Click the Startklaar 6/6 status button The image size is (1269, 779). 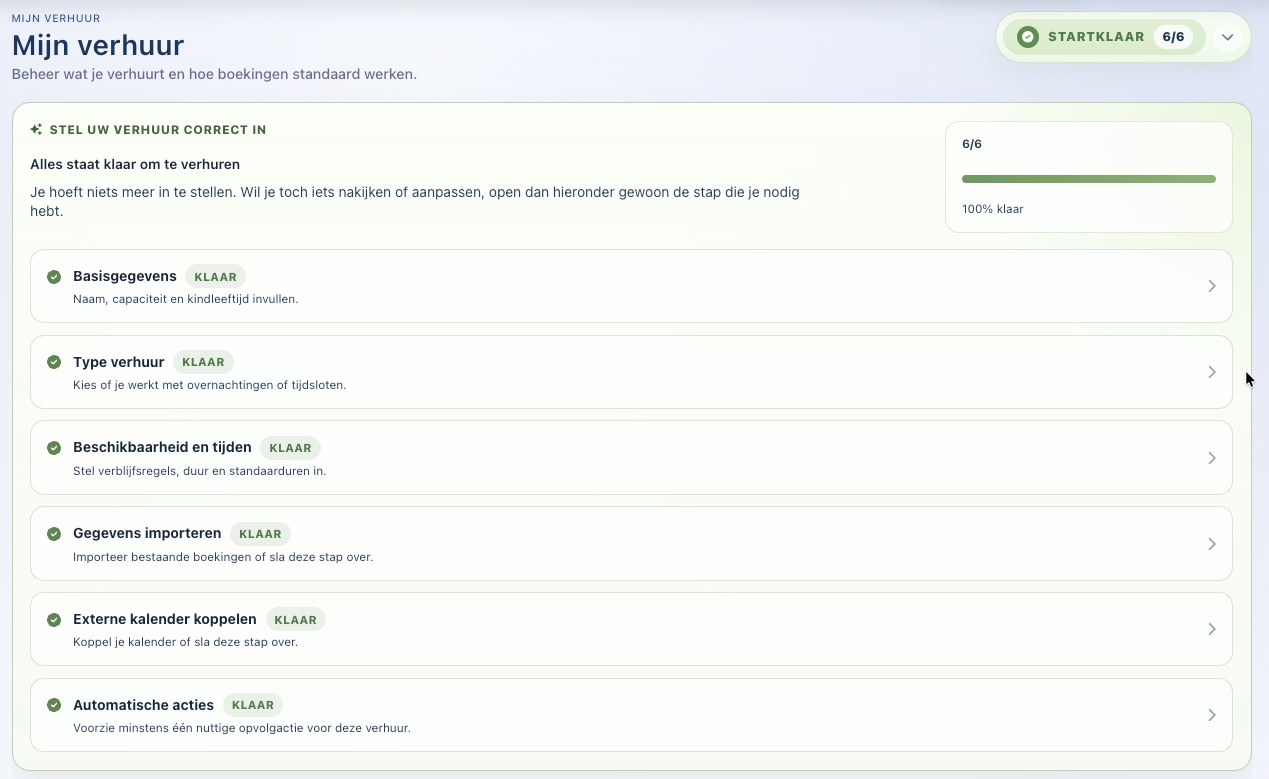(1104, 37)
